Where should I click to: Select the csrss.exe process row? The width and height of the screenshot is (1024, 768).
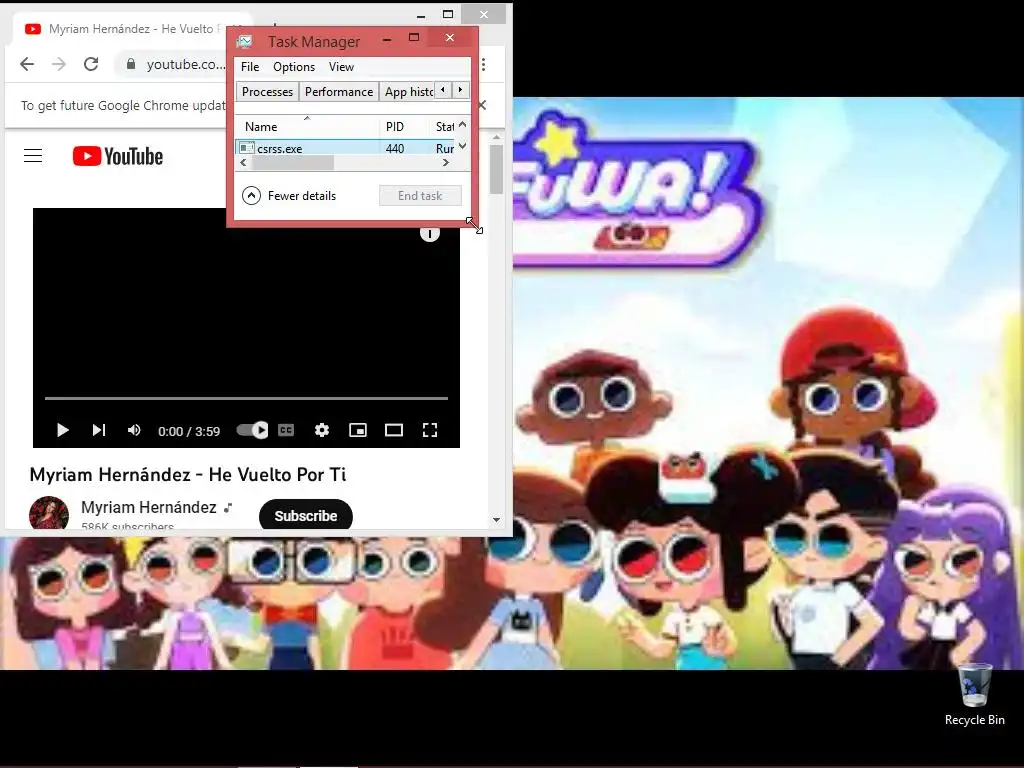click(x=345, y=148)
